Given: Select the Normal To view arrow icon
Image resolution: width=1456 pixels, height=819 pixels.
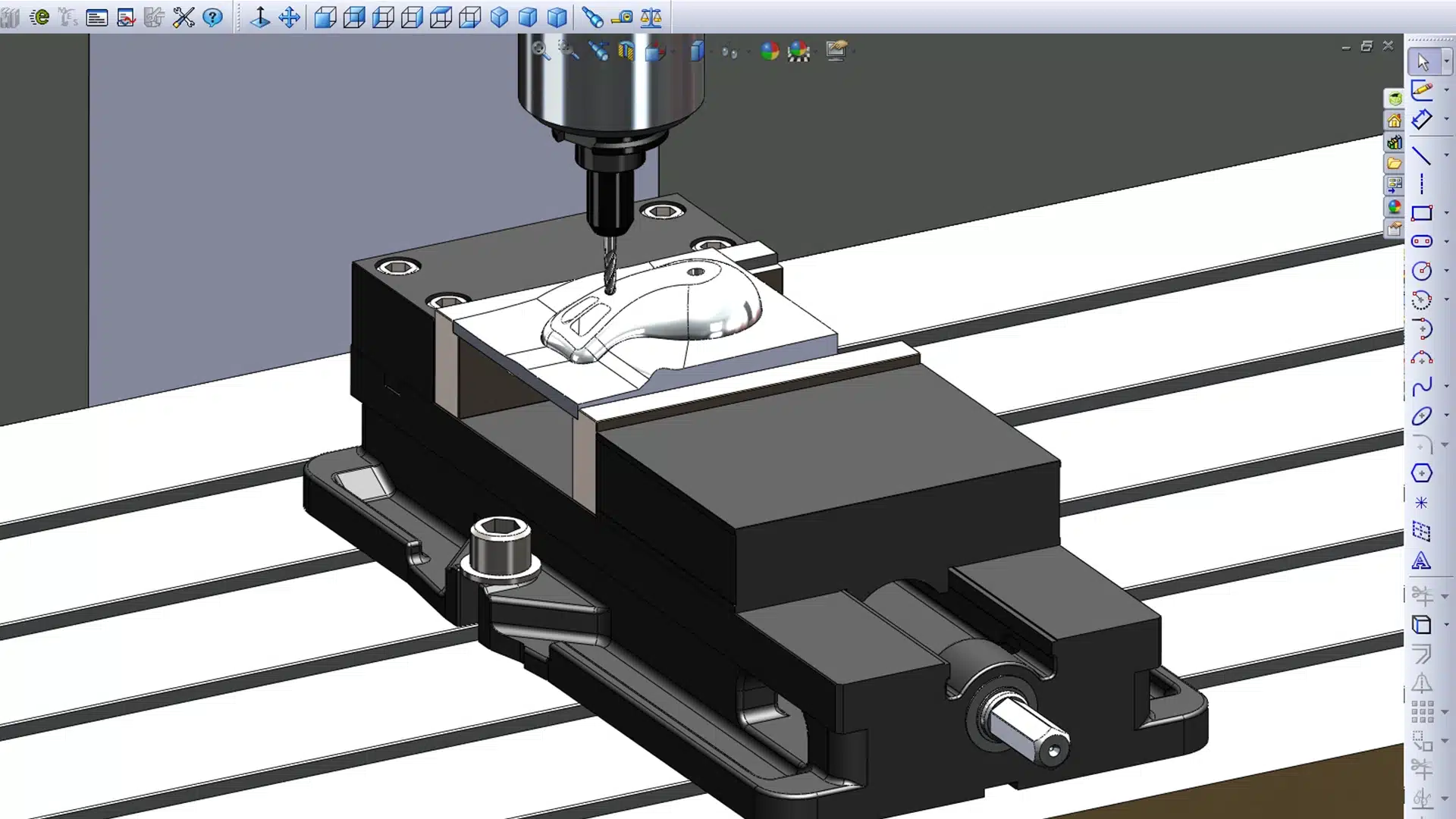Looking at the screenshot, I should coord(260,17).
